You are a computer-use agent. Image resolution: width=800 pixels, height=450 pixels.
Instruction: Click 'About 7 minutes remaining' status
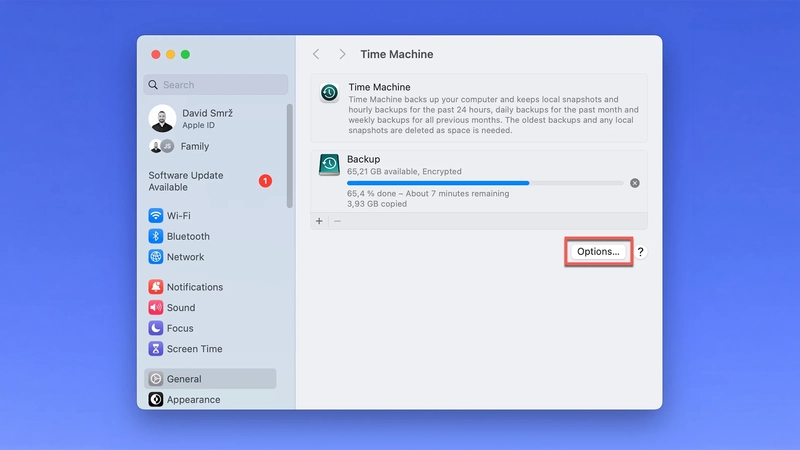coord(457,193)
